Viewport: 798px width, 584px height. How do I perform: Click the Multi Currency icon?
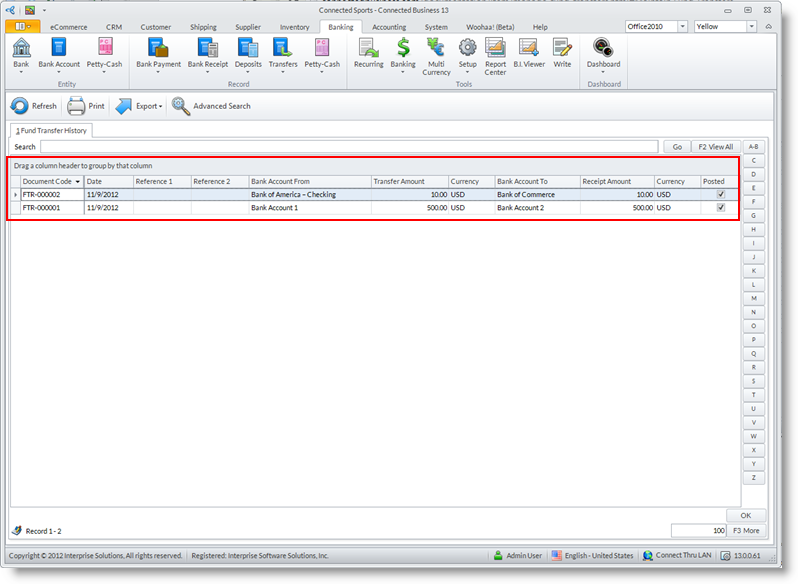click(x=436, y=46)
